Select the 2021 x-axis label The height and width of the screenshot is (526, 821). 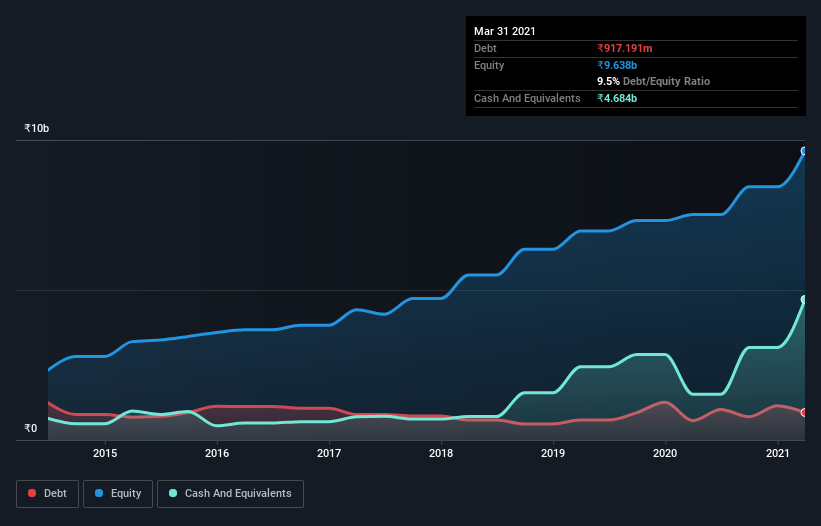778,453
